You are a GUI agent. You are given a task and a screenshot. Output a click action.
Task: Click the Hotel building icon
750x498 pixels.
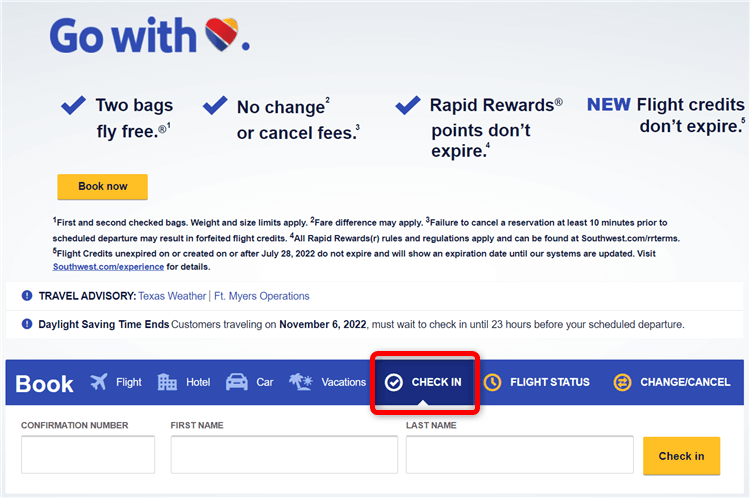(x=167, y=382)
